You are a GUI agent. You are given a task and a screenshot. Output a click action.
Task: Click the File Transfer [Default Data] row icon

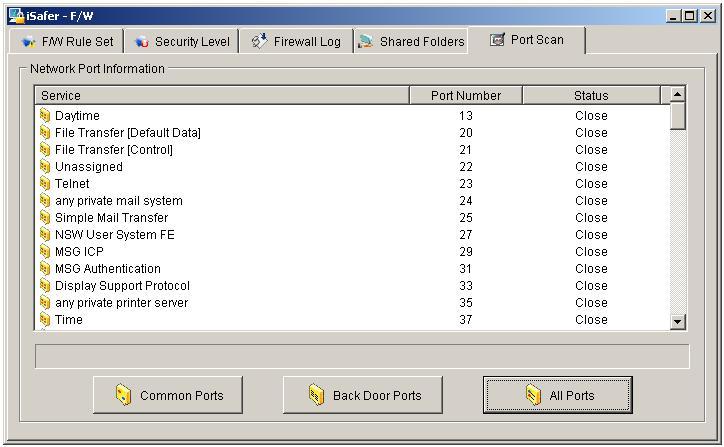[45, 132]
